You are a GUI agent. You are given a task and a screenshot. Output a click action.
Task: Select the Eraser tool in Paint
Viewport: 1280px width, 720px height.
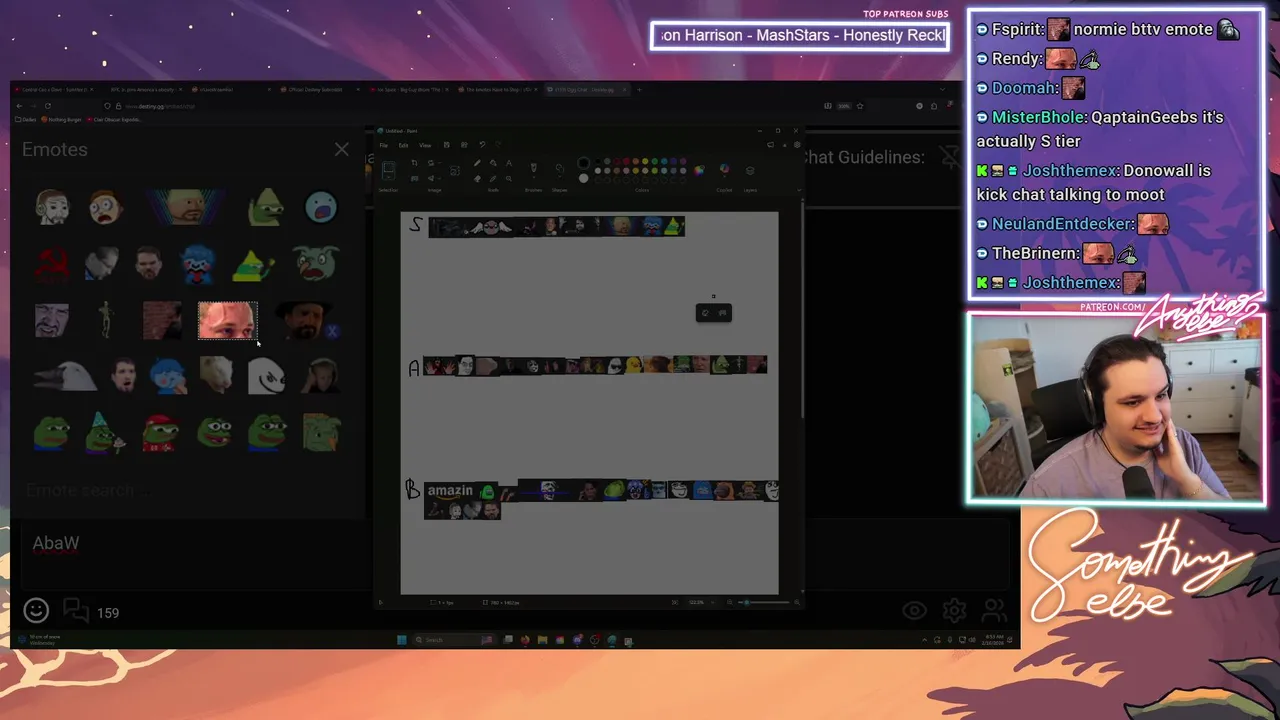[x=477, y=178]
